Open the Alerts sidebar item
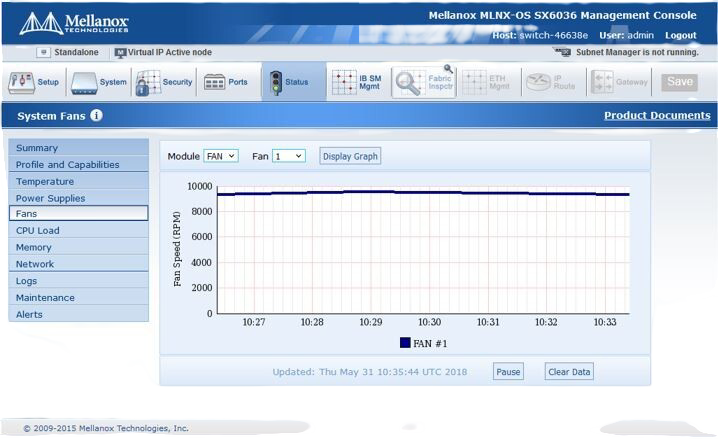This screenshot has width=718, height=442. click(79, 314)
